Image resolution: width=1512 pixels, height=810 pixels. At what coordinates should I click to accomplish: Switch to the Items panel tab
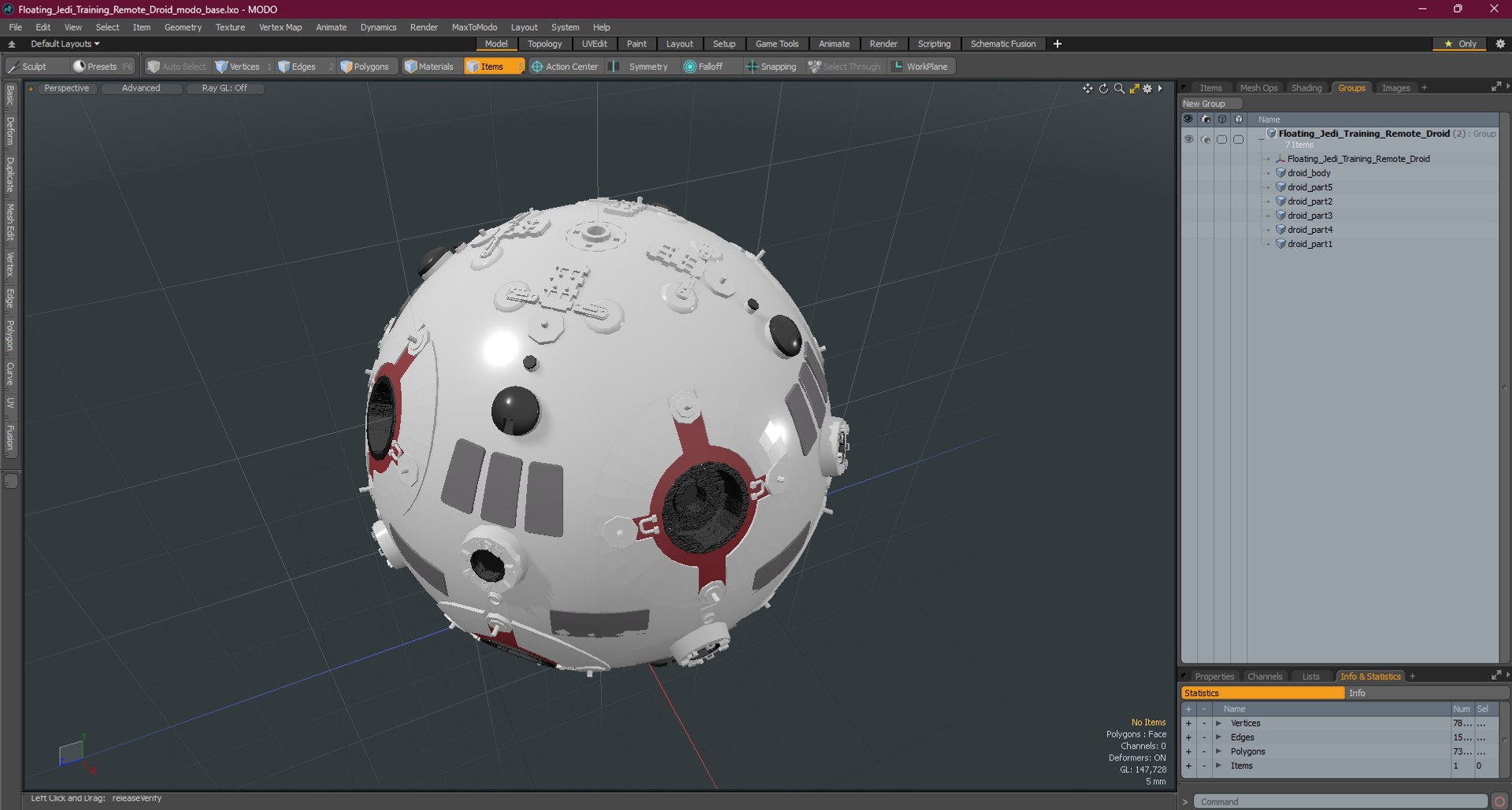click(x=1210, y=88)
